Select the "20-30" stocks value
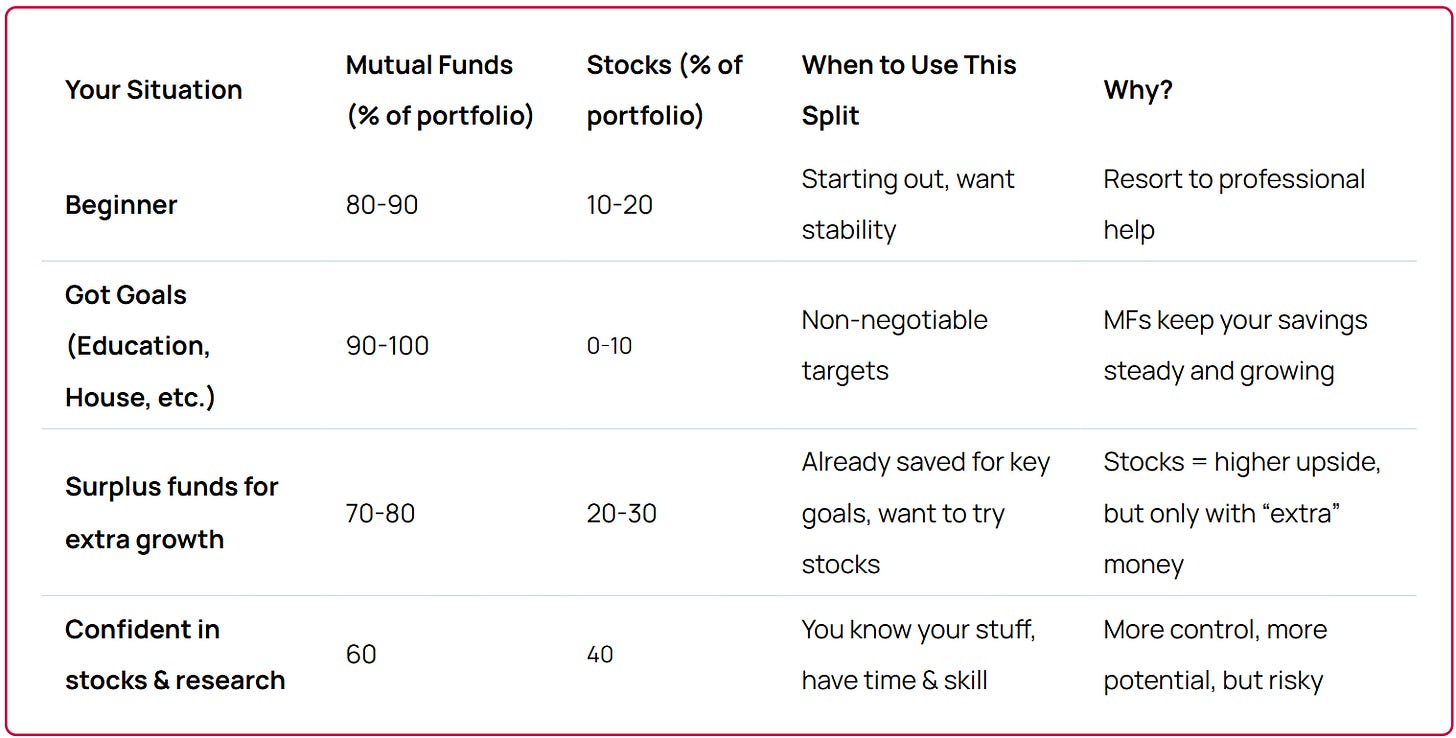This screenshot has width=1456, height=738. click(621, 514)
